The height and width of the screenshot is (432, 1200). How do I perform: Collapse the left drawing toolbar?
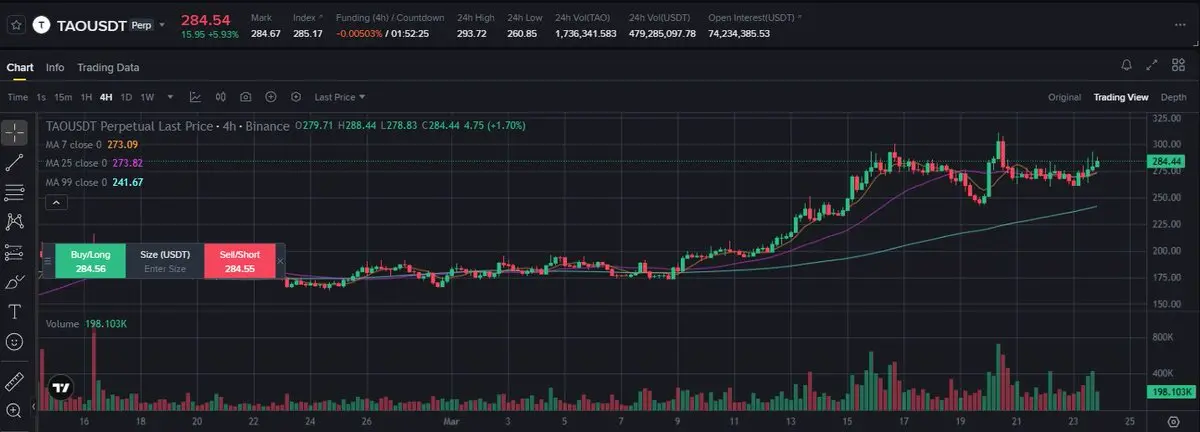pyautogui.click(x=34, y=406)
